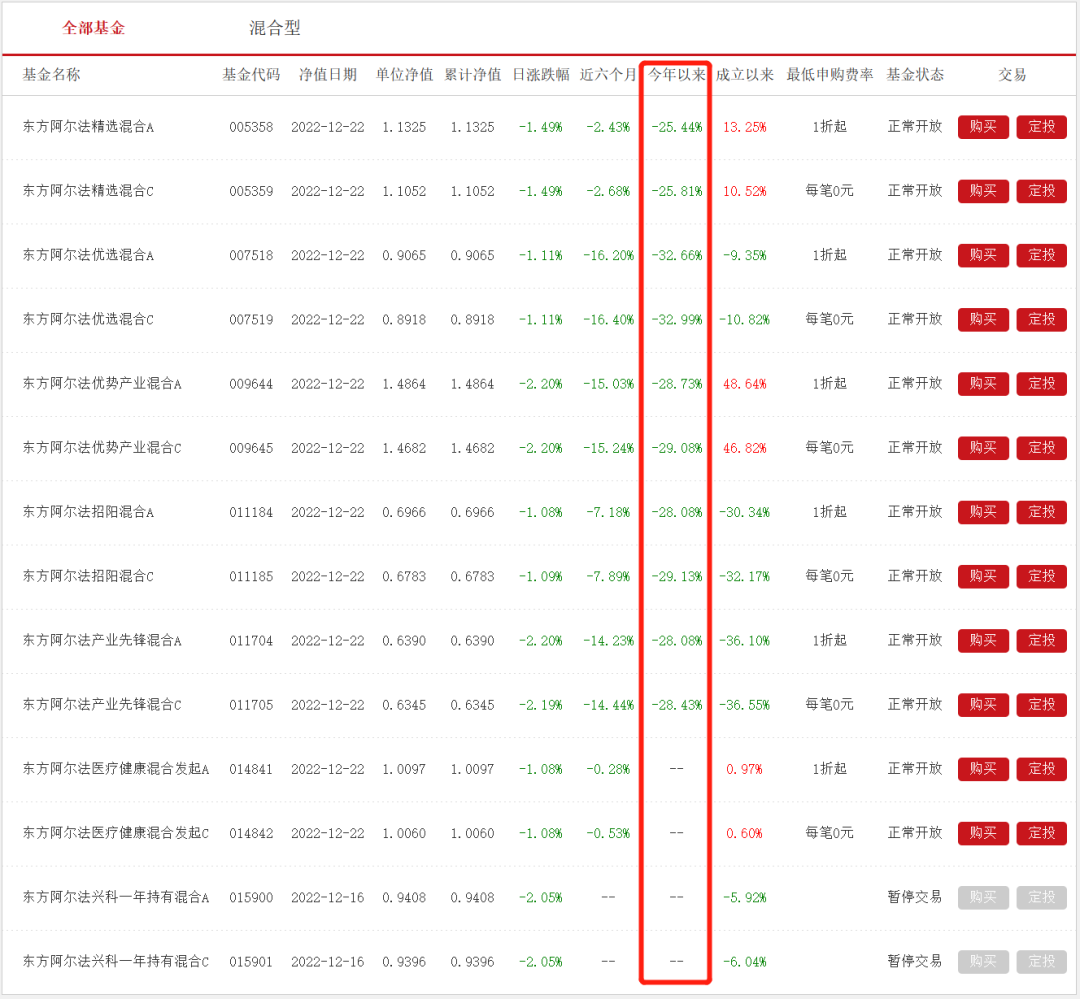
Task: Open fund name 东方阿尔法产业先锋混合C
Action: tap(102, 705)
